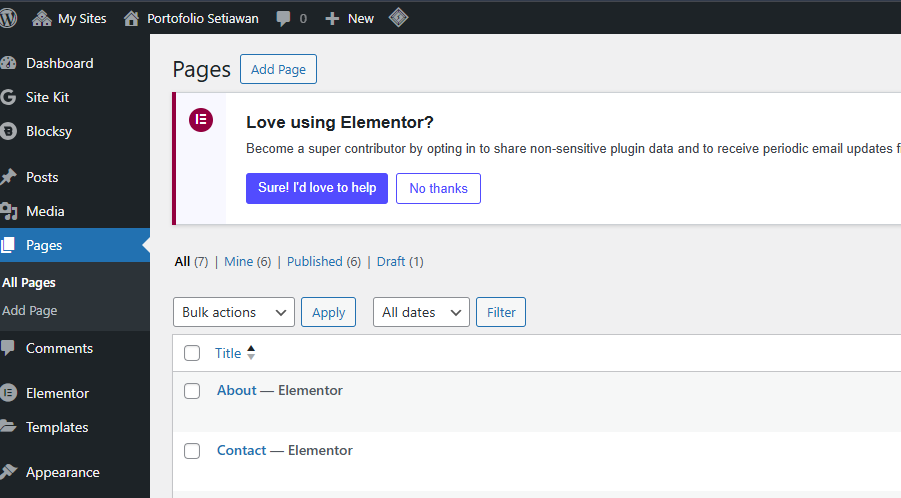
Task: Sort pages by the Title column
Action: 228,353
